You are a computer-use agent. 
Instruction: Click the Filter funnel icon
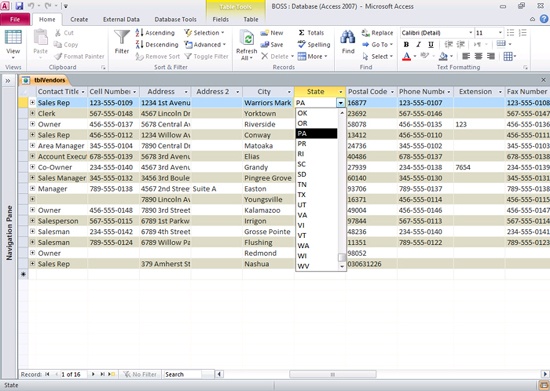122,38
